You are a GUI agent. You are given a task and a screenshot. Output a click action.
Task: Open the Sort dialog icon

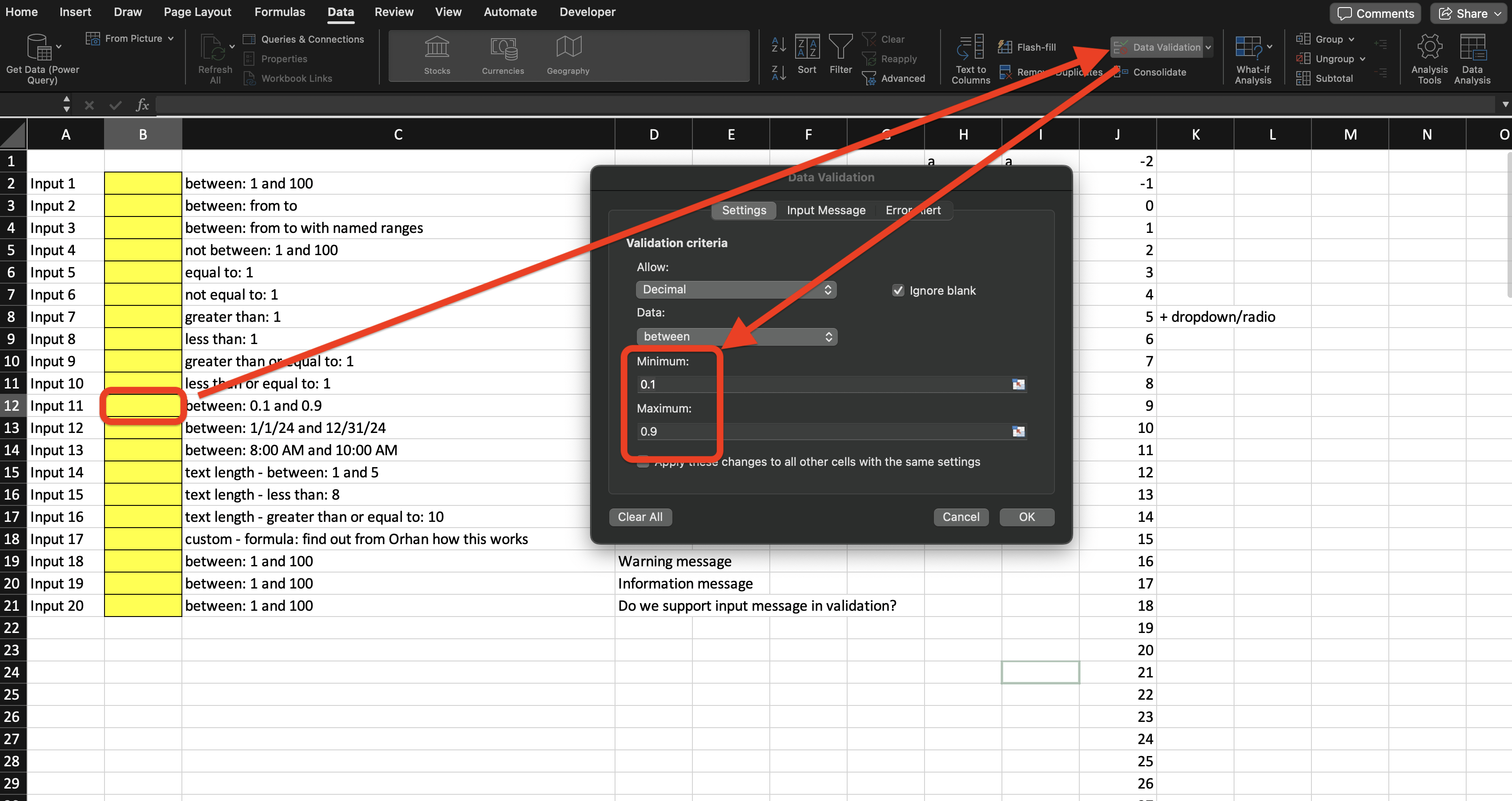pos(807,47)
